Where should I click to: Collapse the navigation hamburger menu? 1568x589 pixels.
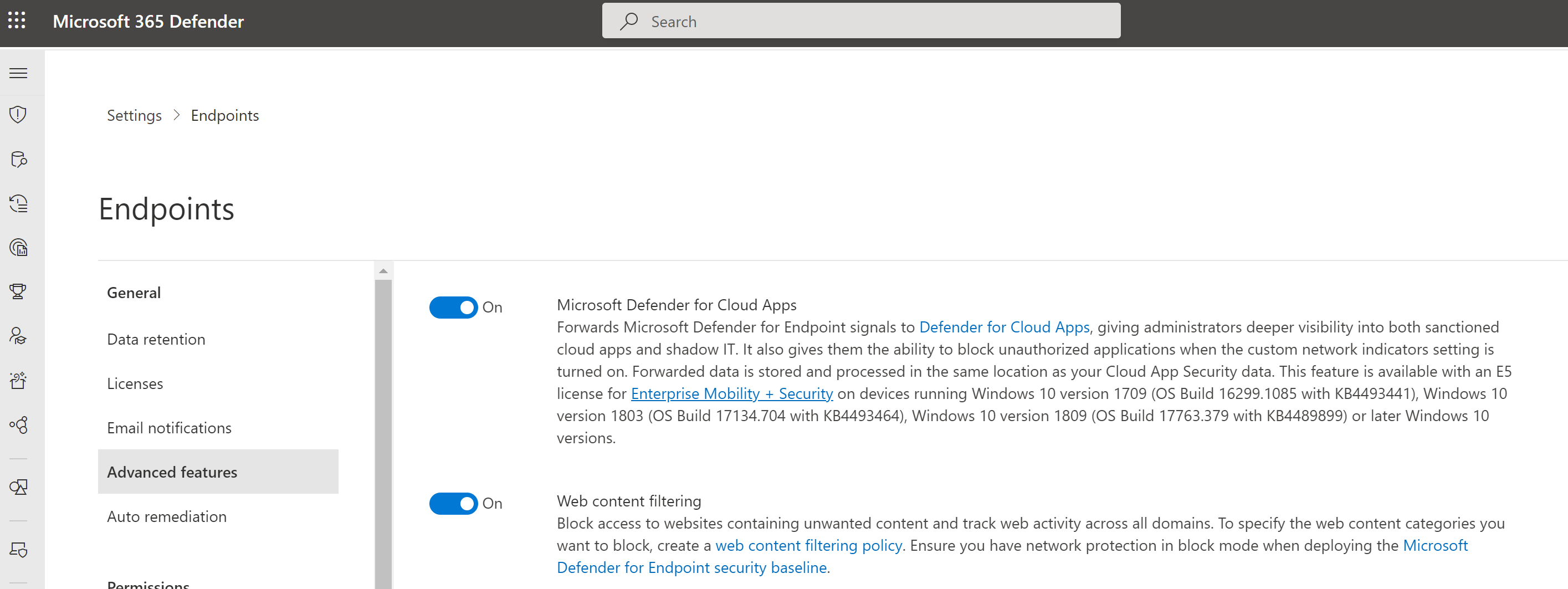(x=18, y=74)
